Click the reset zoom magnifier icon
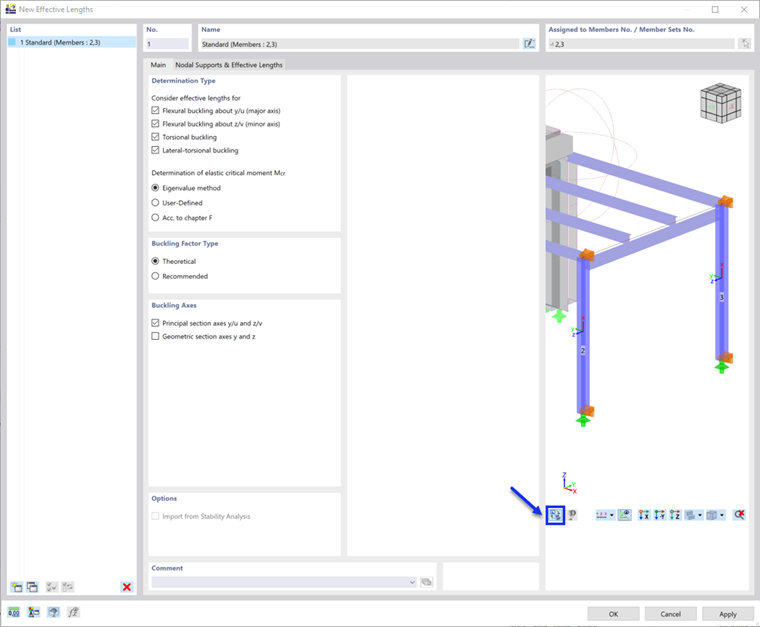This screenshot has width=760, height=627. 739,515
